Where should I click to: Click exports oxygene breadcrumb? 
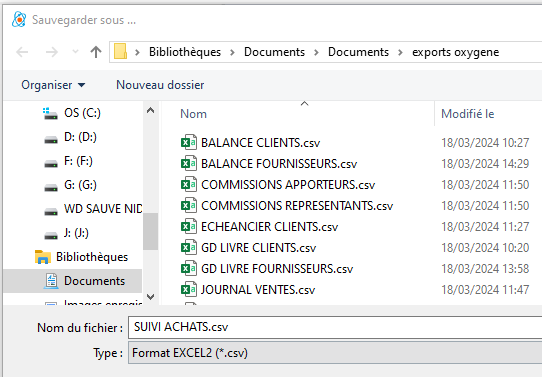click(x=456, y=52)
